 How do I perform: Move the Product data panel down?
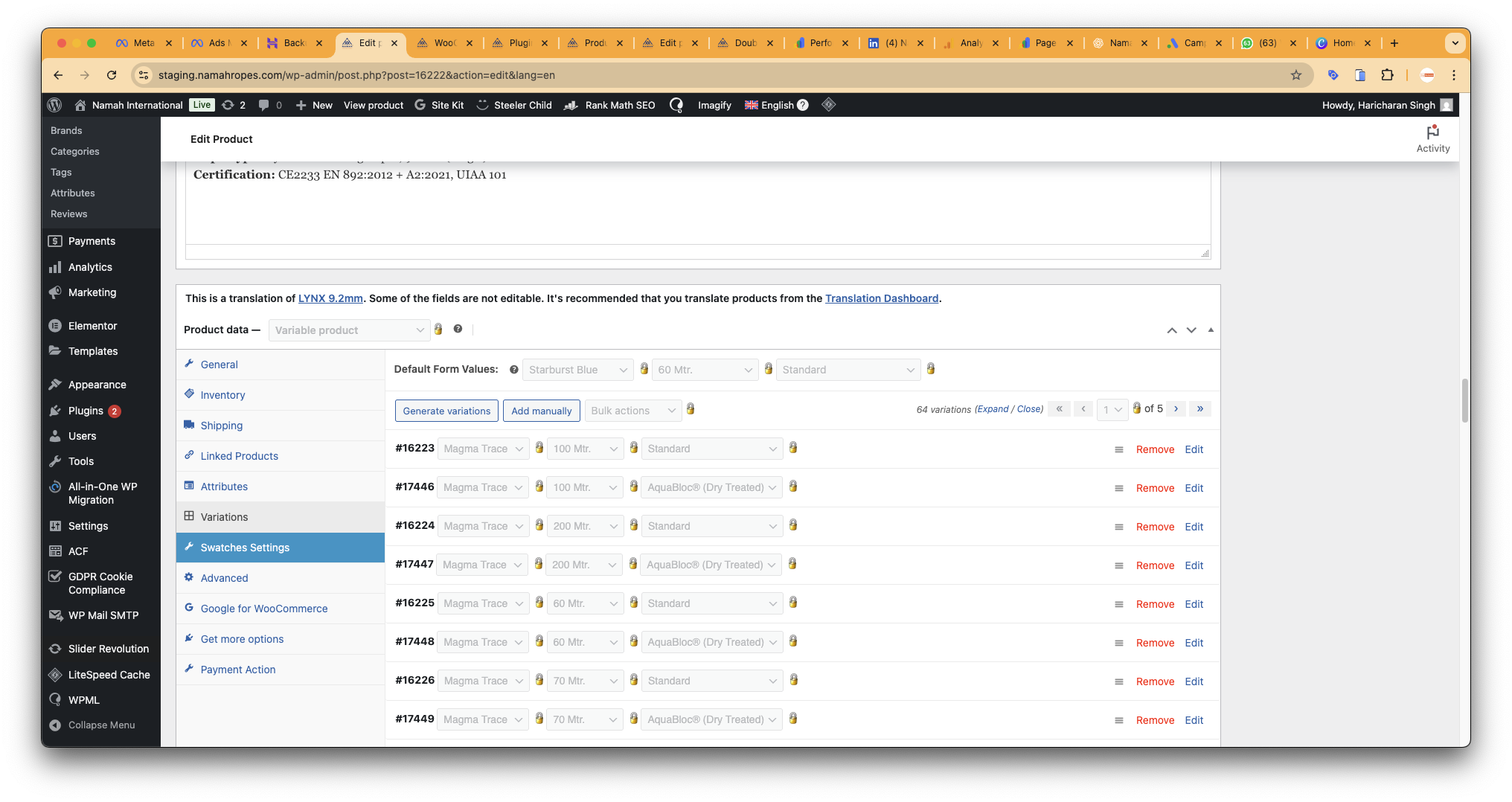click(1191, 330)
